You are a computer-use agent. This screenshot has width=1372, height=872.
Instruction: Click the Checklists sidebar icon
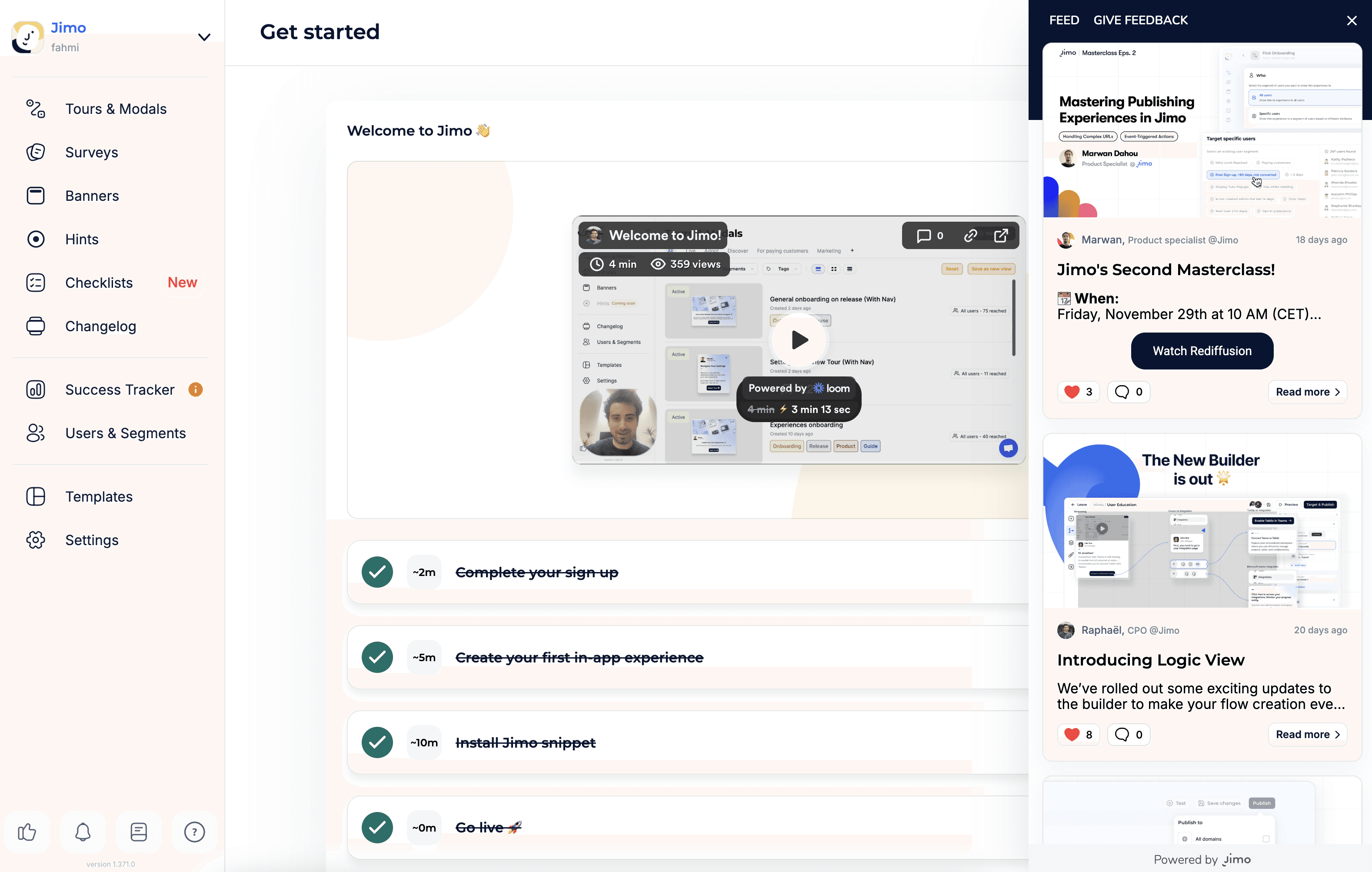pos(35,283)
